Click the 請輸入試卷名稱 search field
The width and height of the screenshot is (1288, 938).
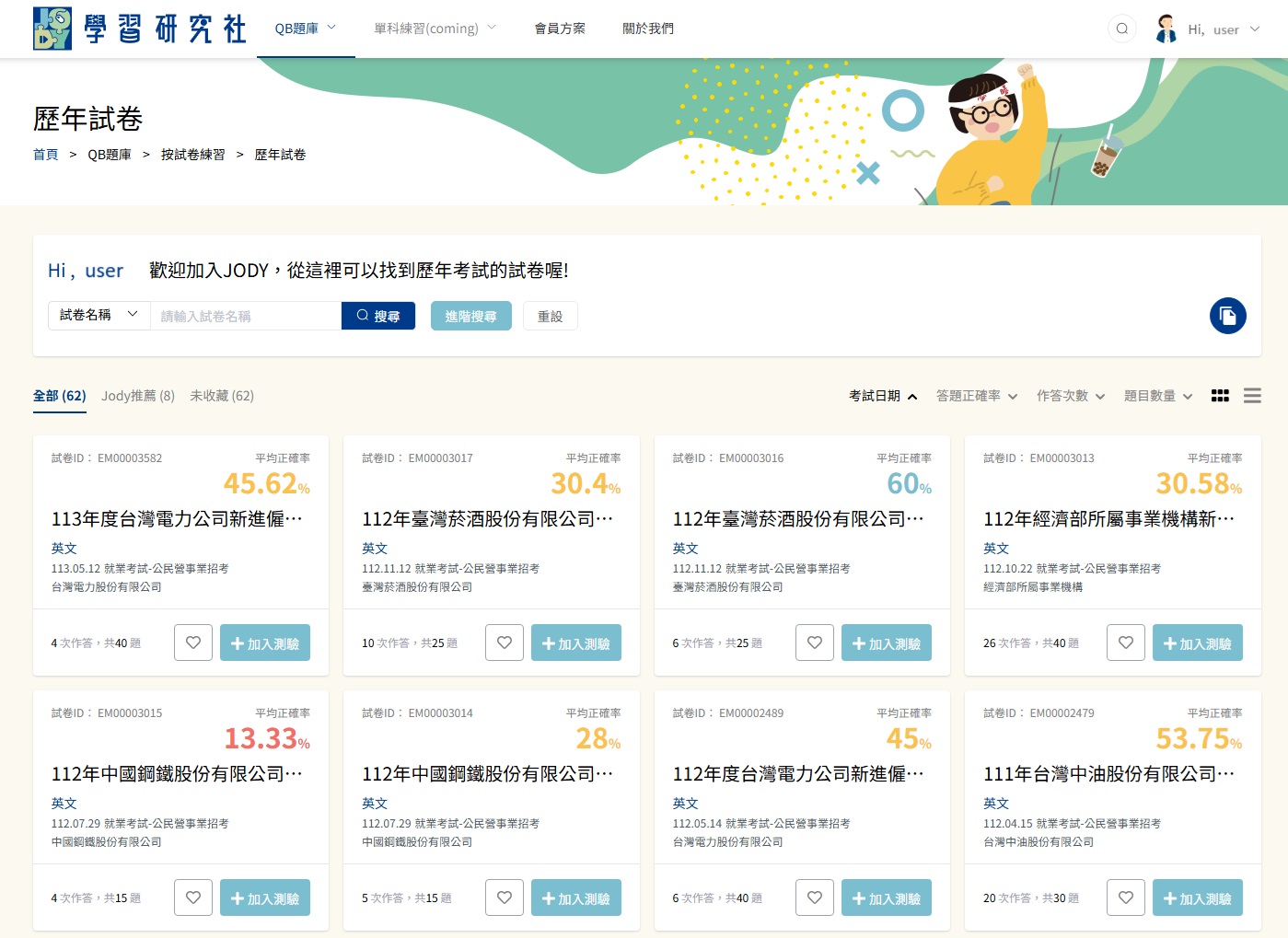click(245, 316)
